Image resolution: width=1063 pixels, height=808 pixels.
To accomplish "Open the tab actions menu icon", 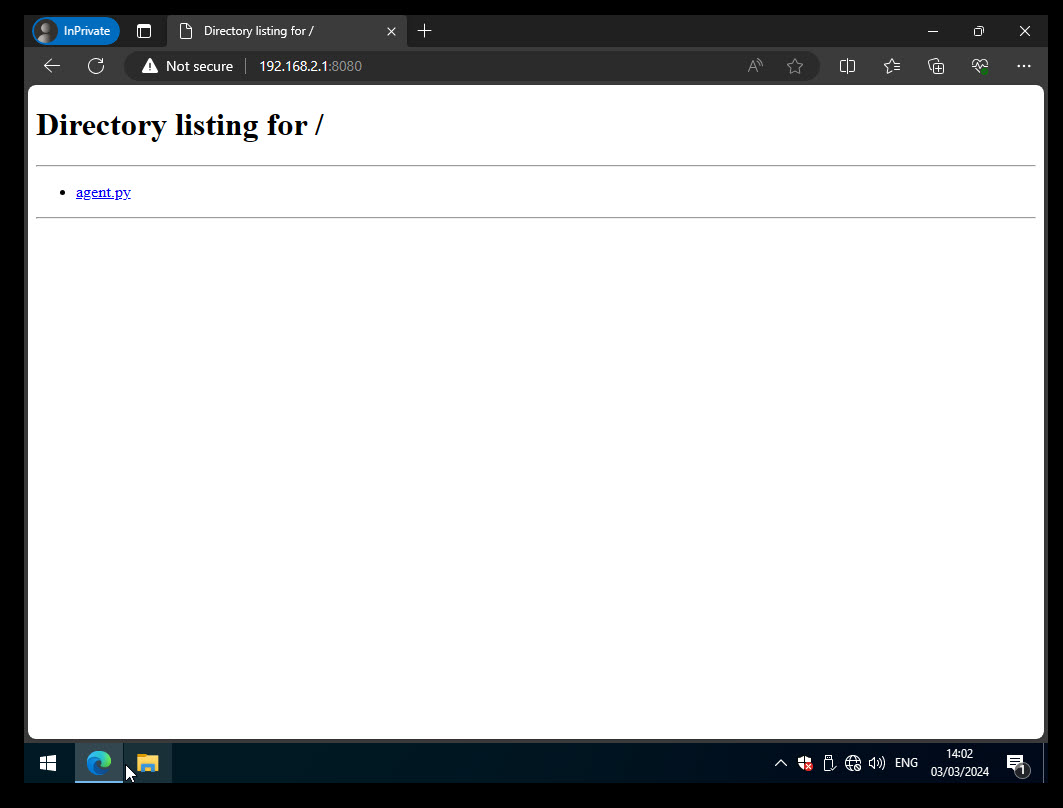I will [144, 31].
